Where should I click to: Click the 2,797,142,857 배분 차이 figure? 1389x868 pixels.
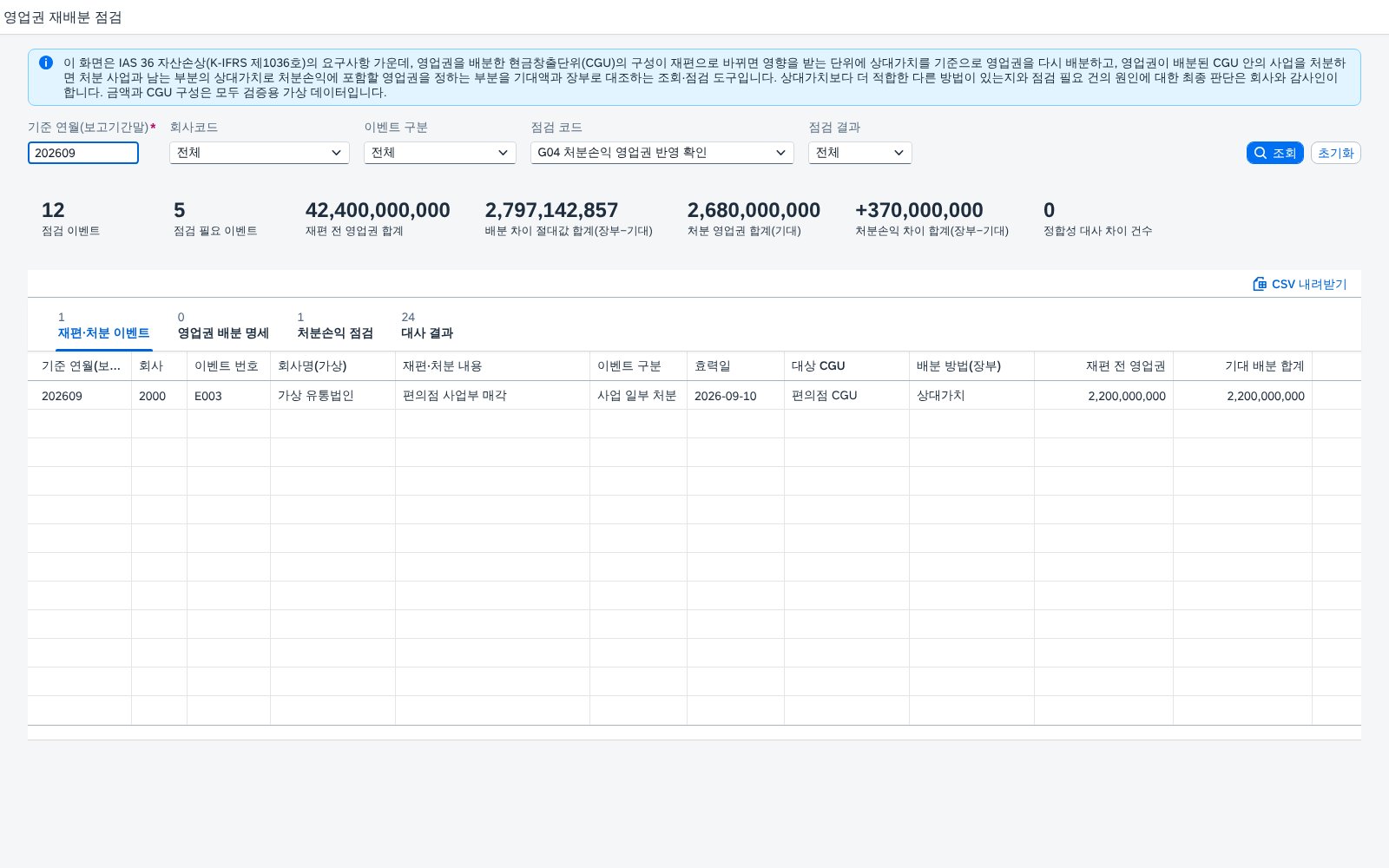(551, 210)
